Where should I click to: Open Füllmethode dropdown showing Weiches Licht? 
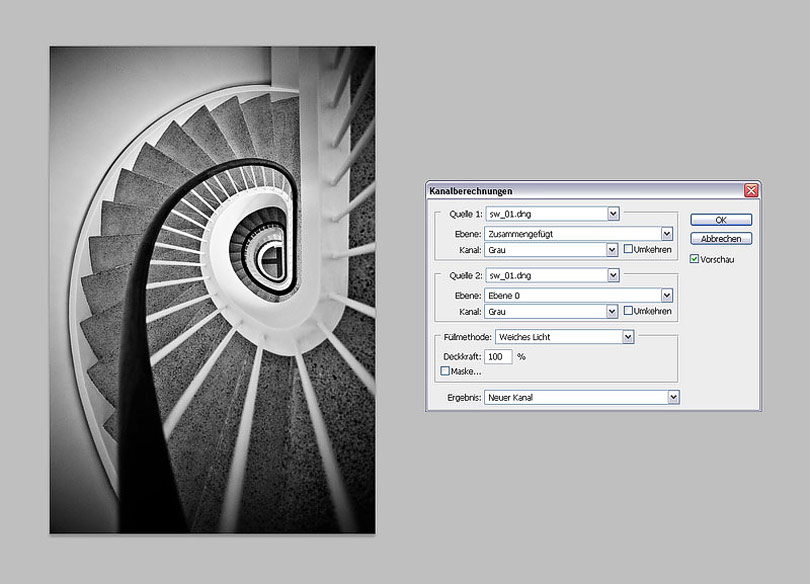click(564, 337)
